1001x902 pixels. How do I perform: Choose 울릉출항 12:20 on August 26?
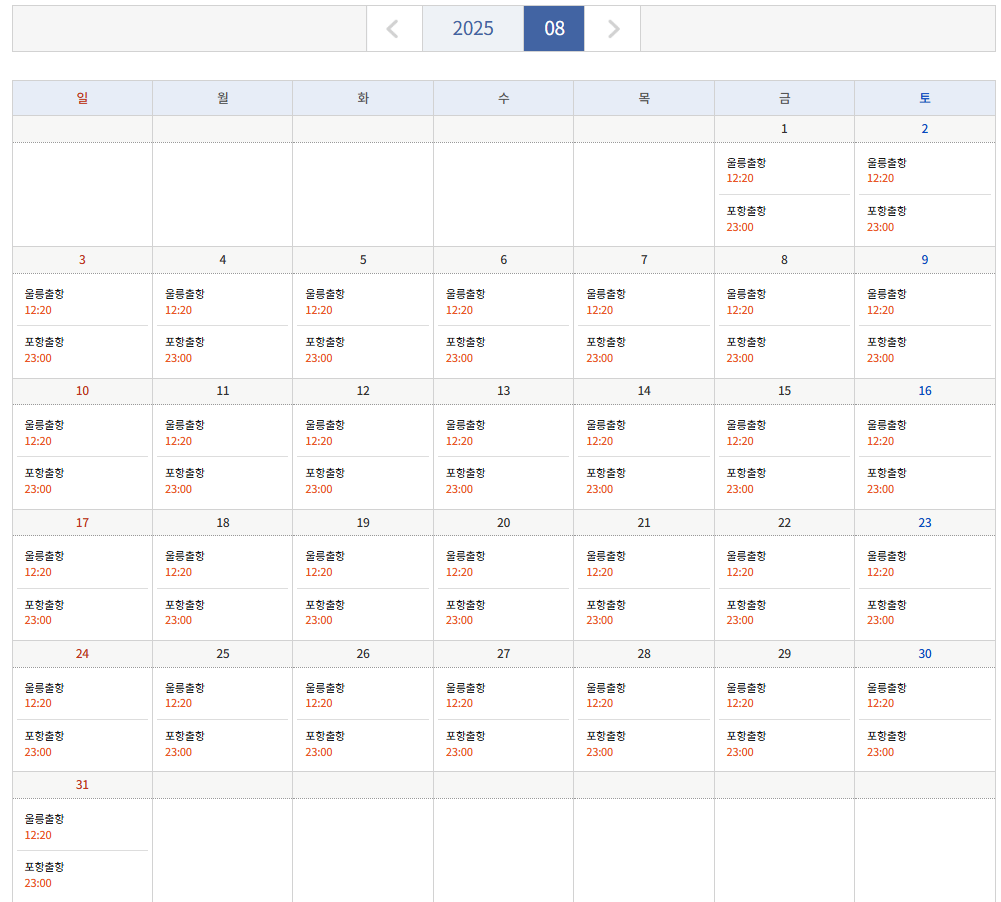pyautogui.click(x=325, y=695)
